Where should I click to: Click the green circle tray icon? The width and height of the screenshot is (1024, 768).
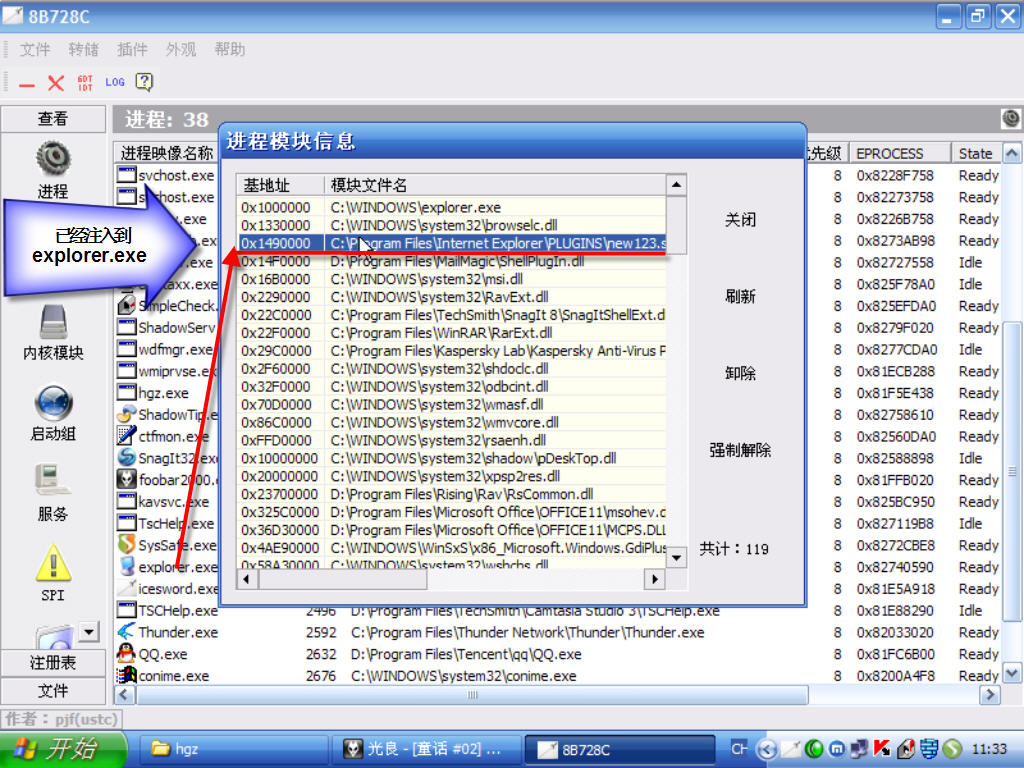tap(814, 748)
